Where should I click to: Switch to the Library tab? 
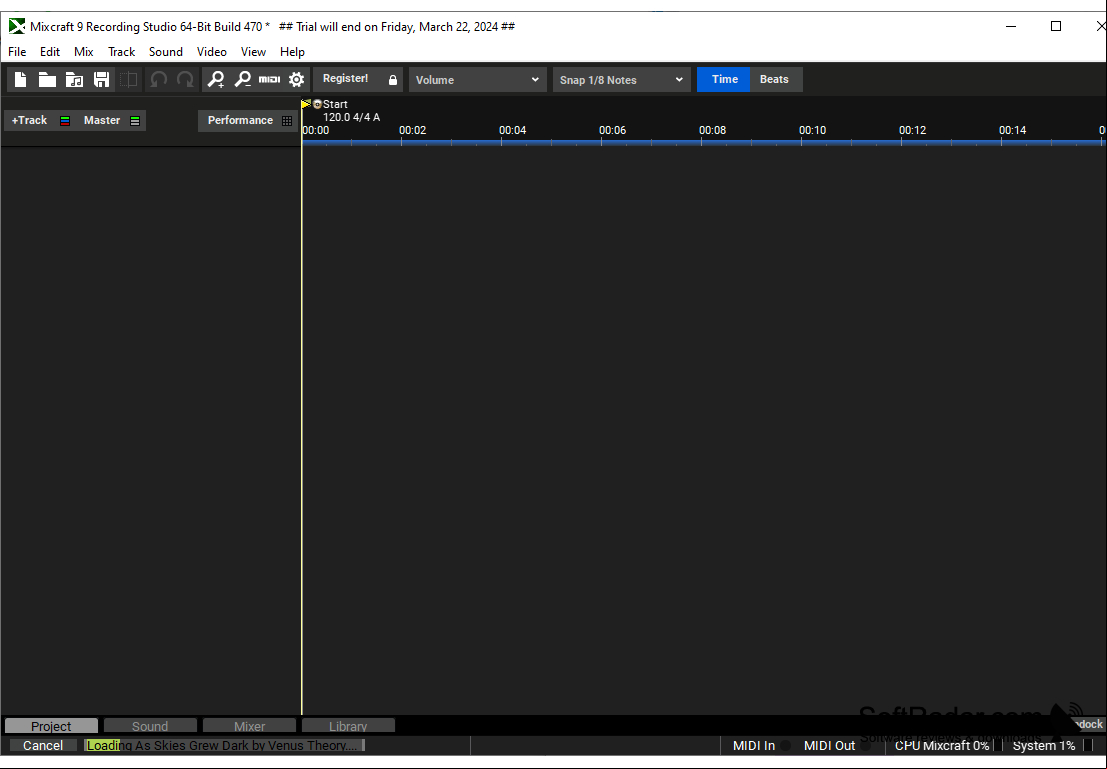point(348,726)
